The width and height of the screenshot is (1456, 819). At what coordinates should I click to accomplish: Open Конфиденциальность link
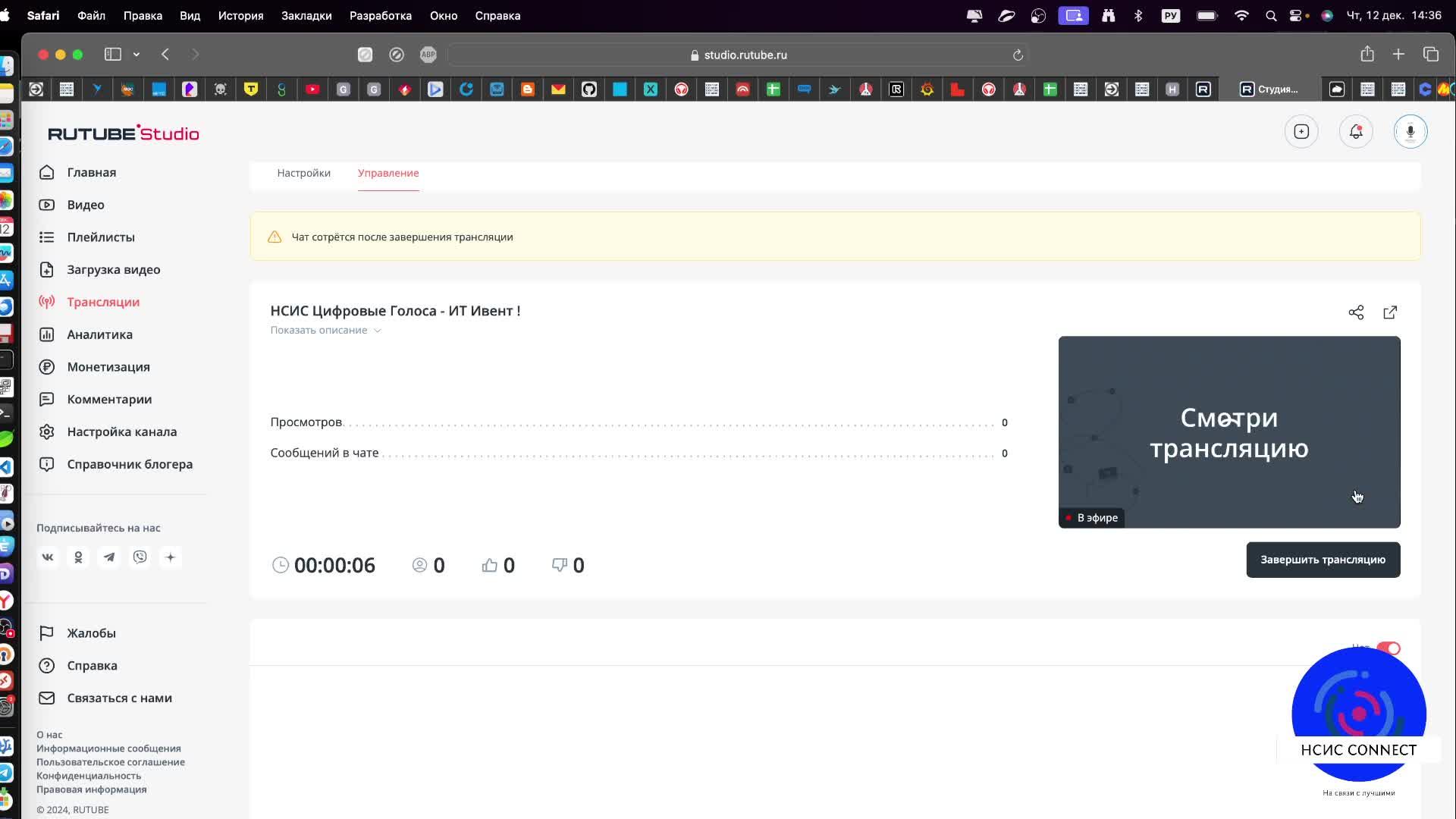[x=89, y=776]
